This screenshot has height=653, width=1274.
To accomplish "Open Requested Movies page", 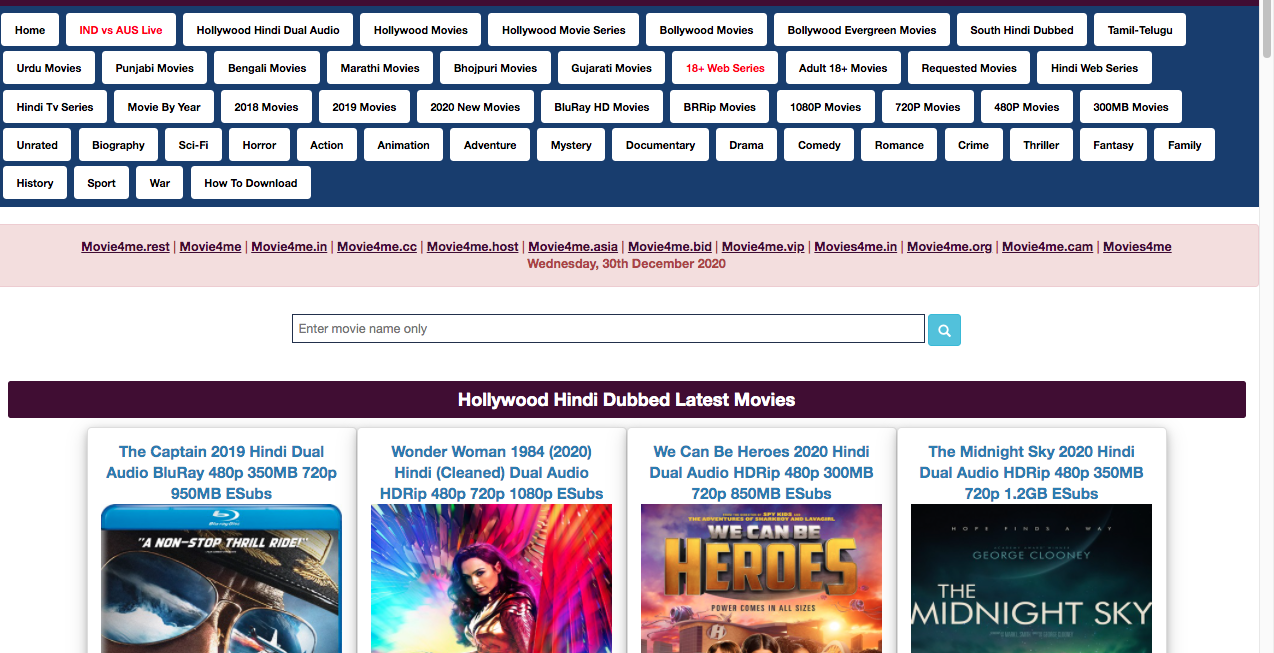I will [x=969, y=68].
